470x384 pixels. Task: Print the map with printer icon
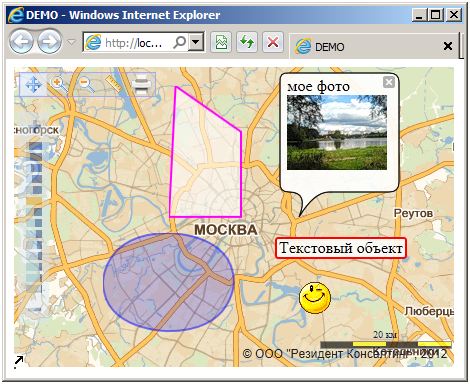pos(142,84)
